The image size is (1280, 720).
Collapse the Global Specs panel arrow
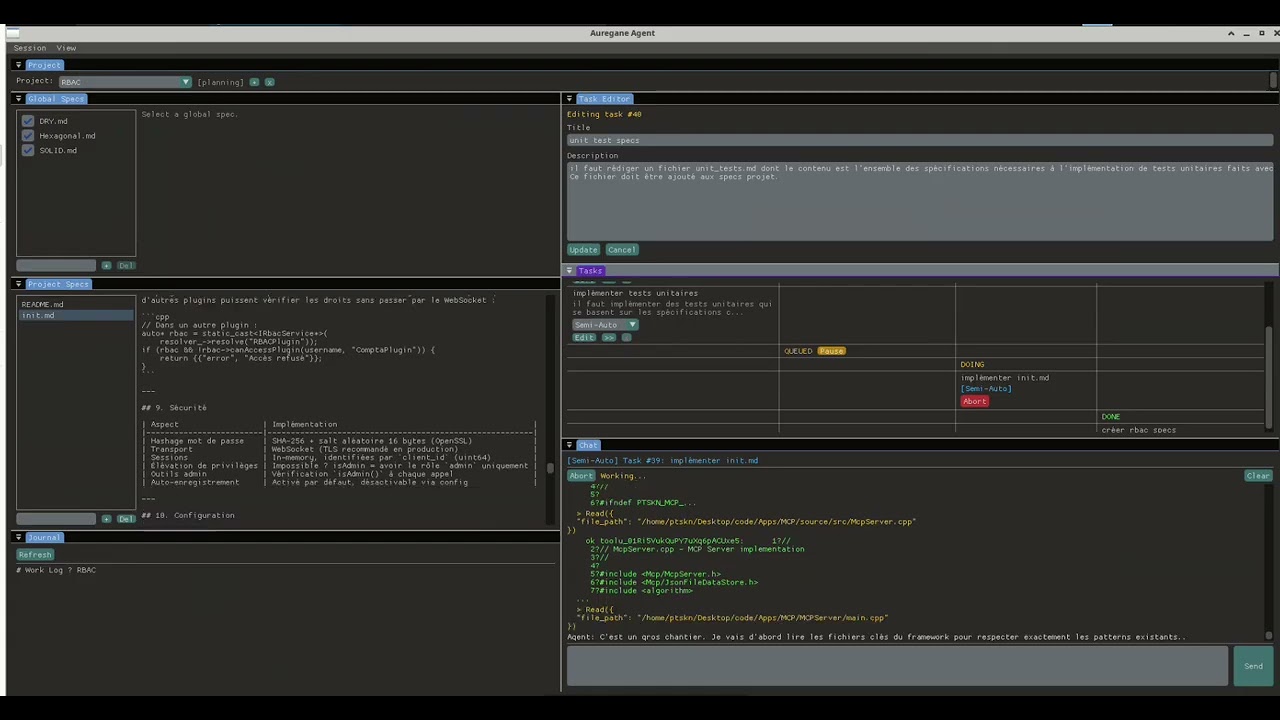pyautogui.click(x=18, y=99)
